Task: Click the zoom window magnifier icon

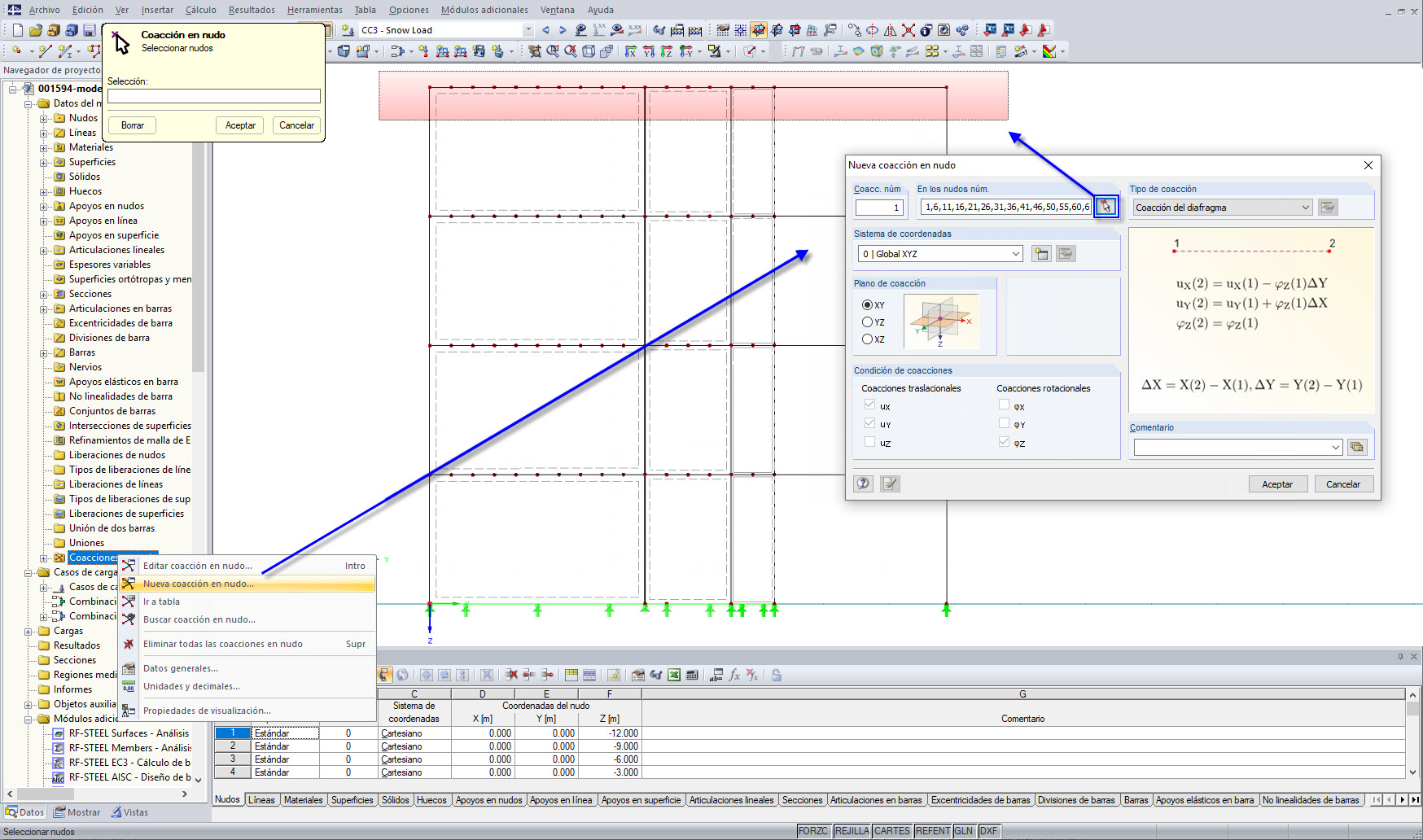Action: [x=553, y=51]
